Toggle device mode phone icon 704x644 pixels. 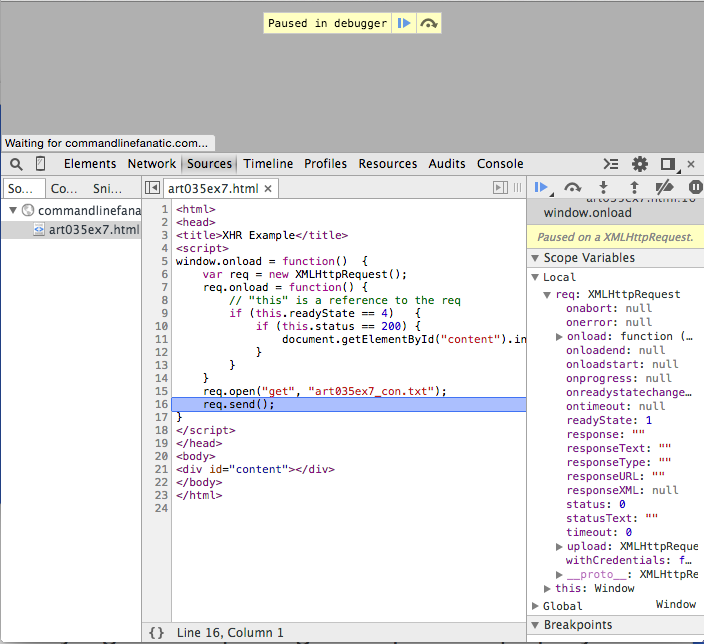coord(40,163)
